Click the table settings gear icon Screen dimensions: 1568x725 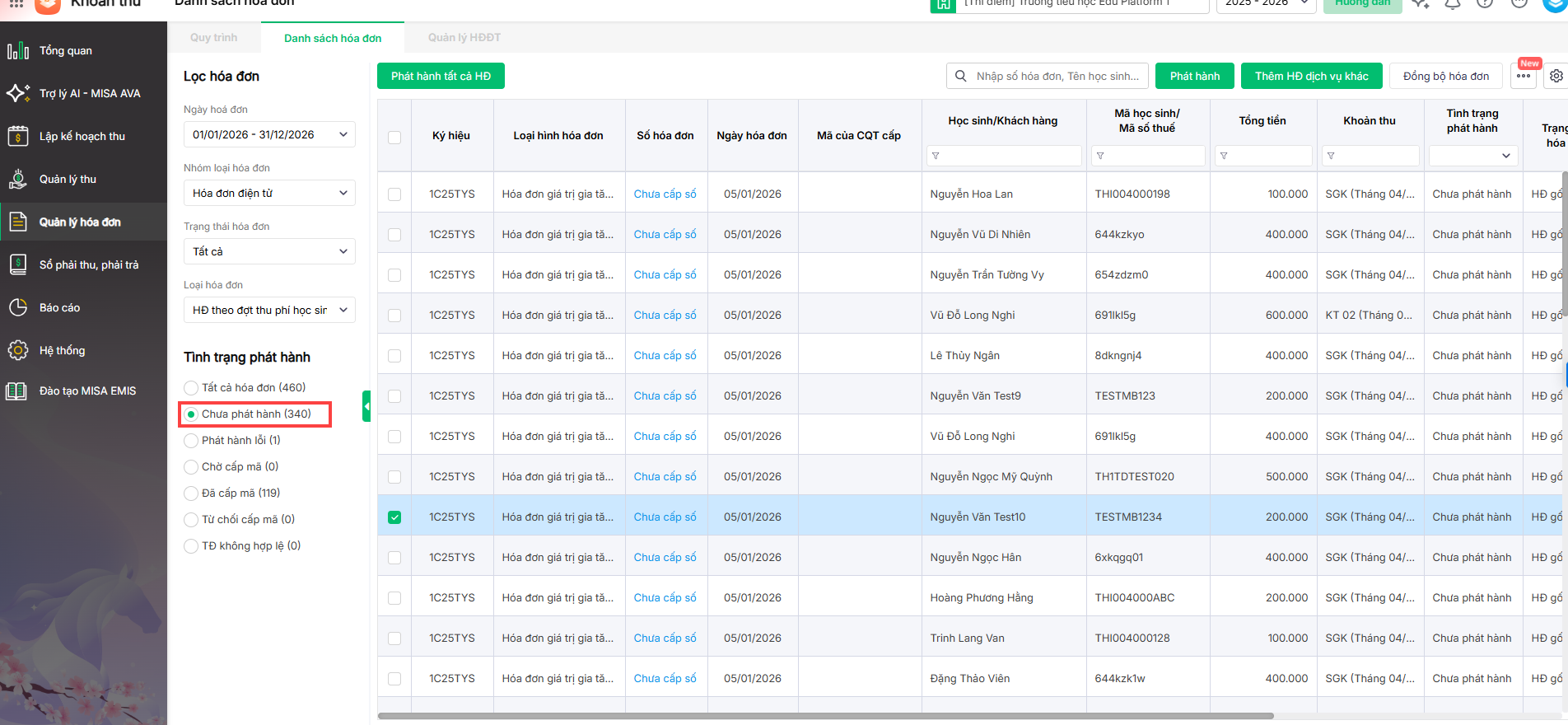click(1556, 76)
